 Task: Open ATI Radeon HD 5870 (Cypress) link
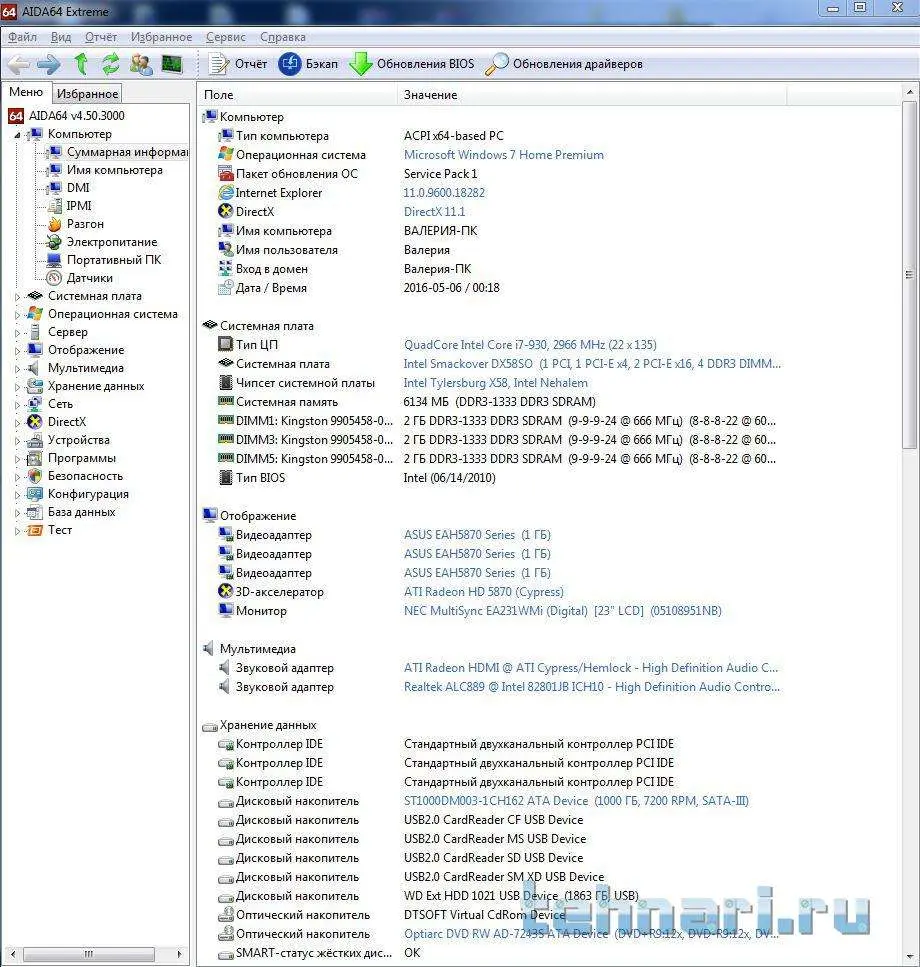[483, 592]
